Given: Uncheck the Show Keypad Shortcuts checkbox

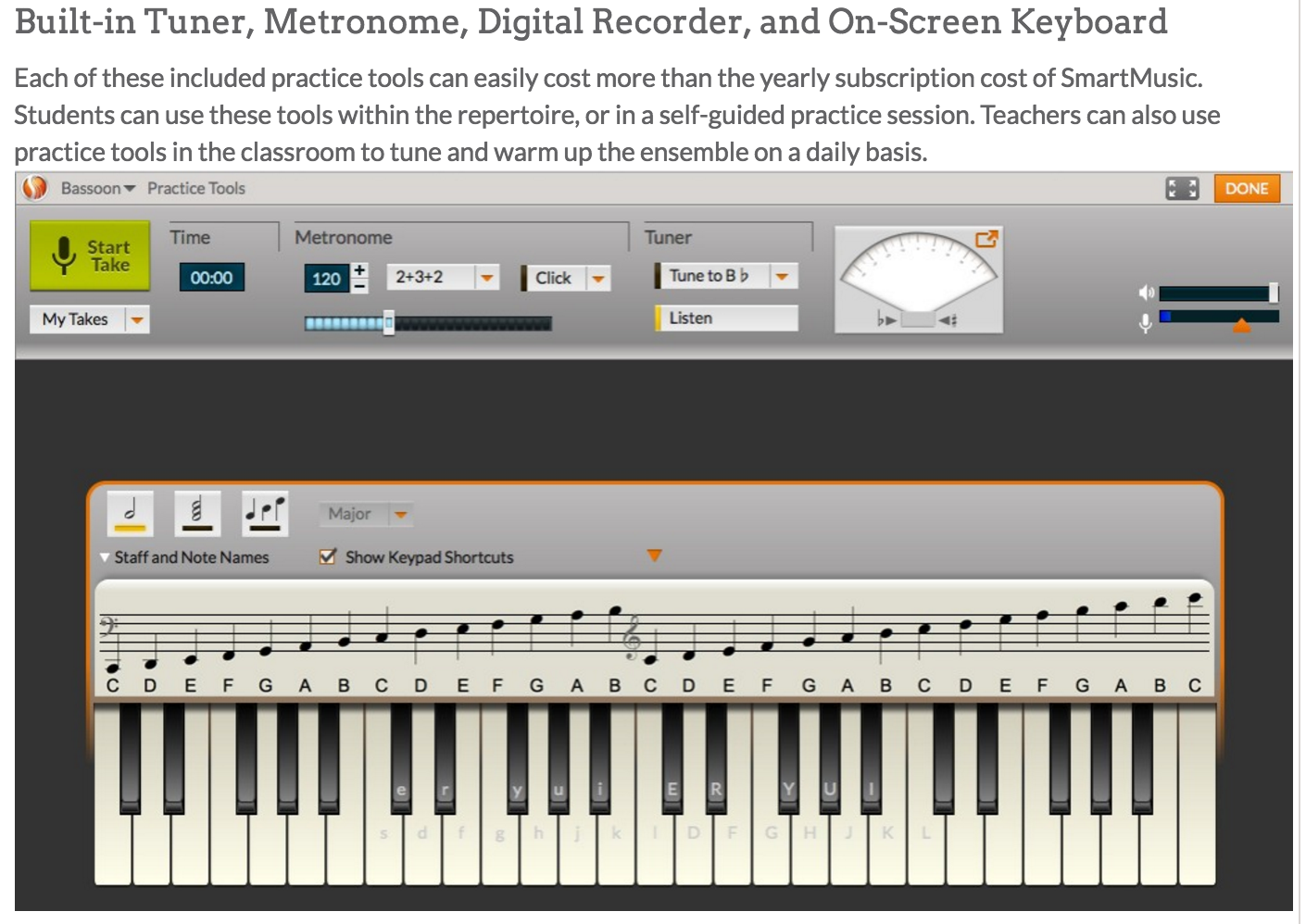Looking at the screenshot, I should coord(327,556).
